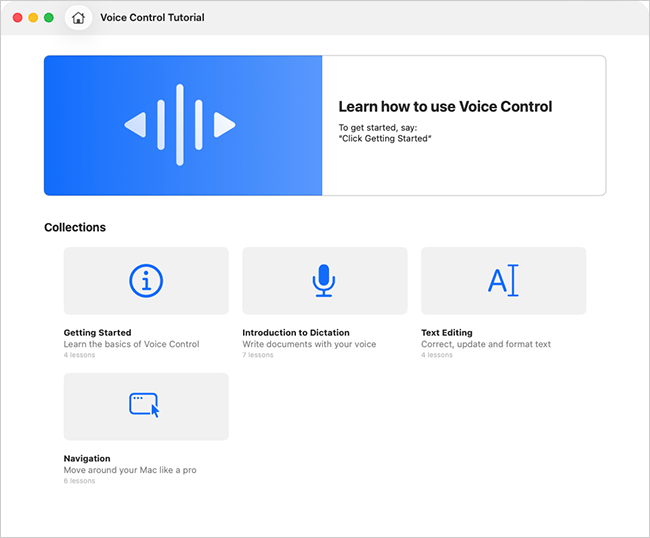Click the Home icon in the title bar
Viewport: 650px width, 538px height.
click(78, 18)
